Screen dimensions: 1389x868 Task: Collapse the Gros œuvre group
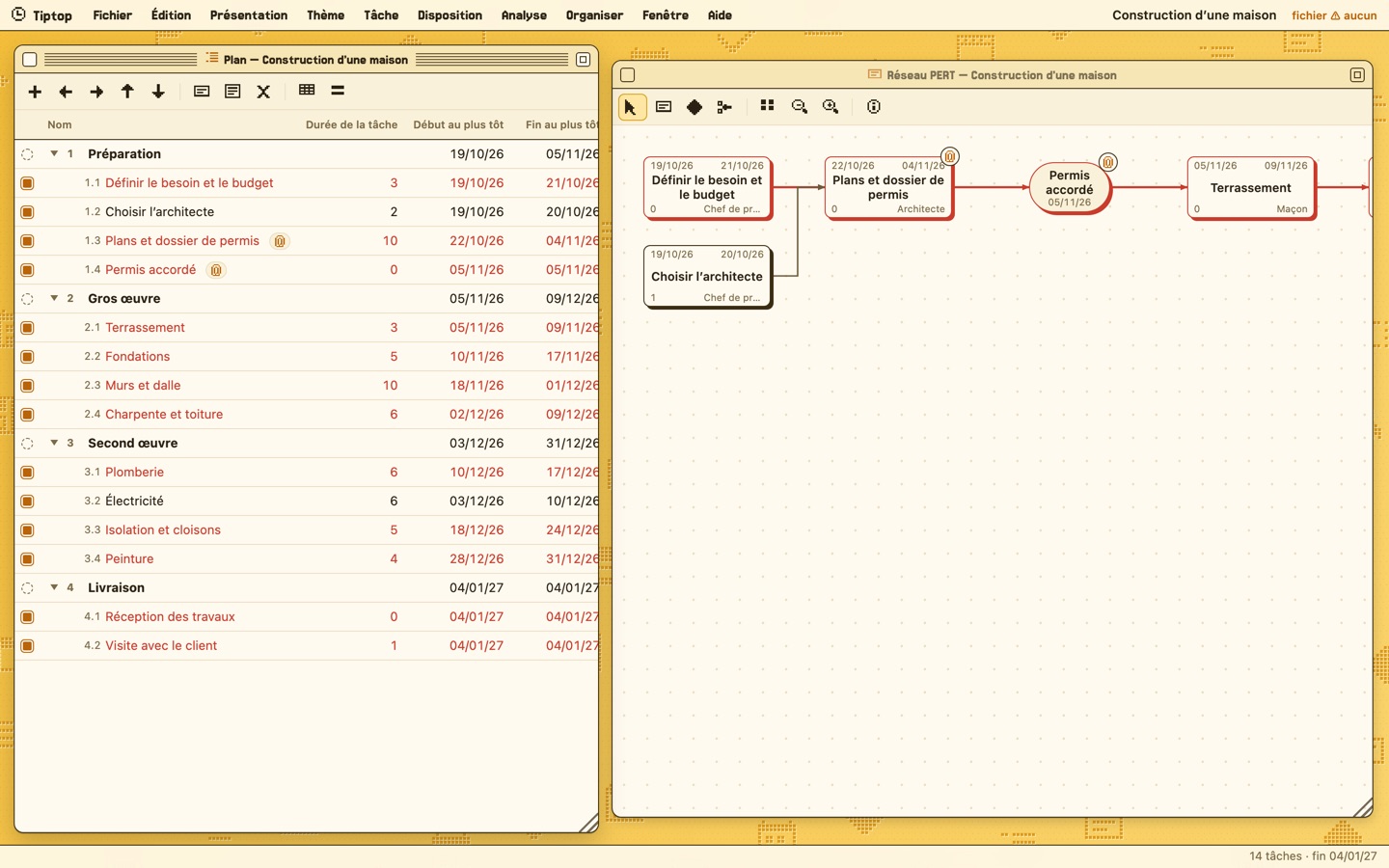(x=54, y=298)
